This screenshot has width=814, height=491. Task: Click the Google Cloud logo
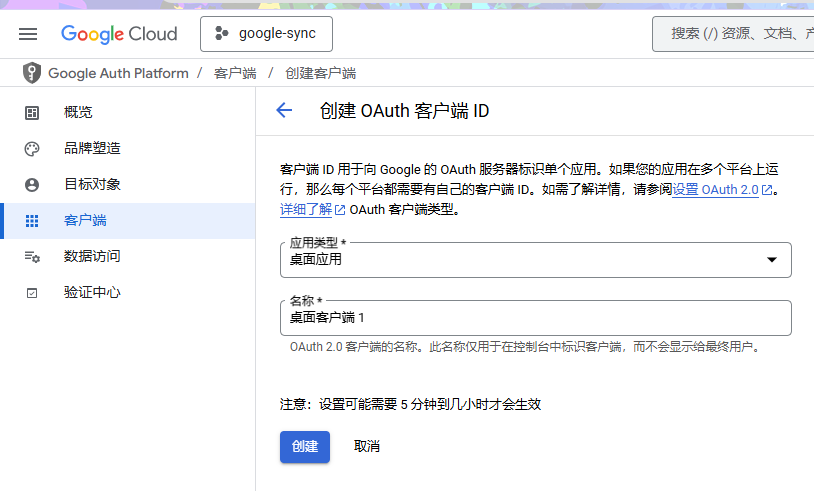pos(119,34)
